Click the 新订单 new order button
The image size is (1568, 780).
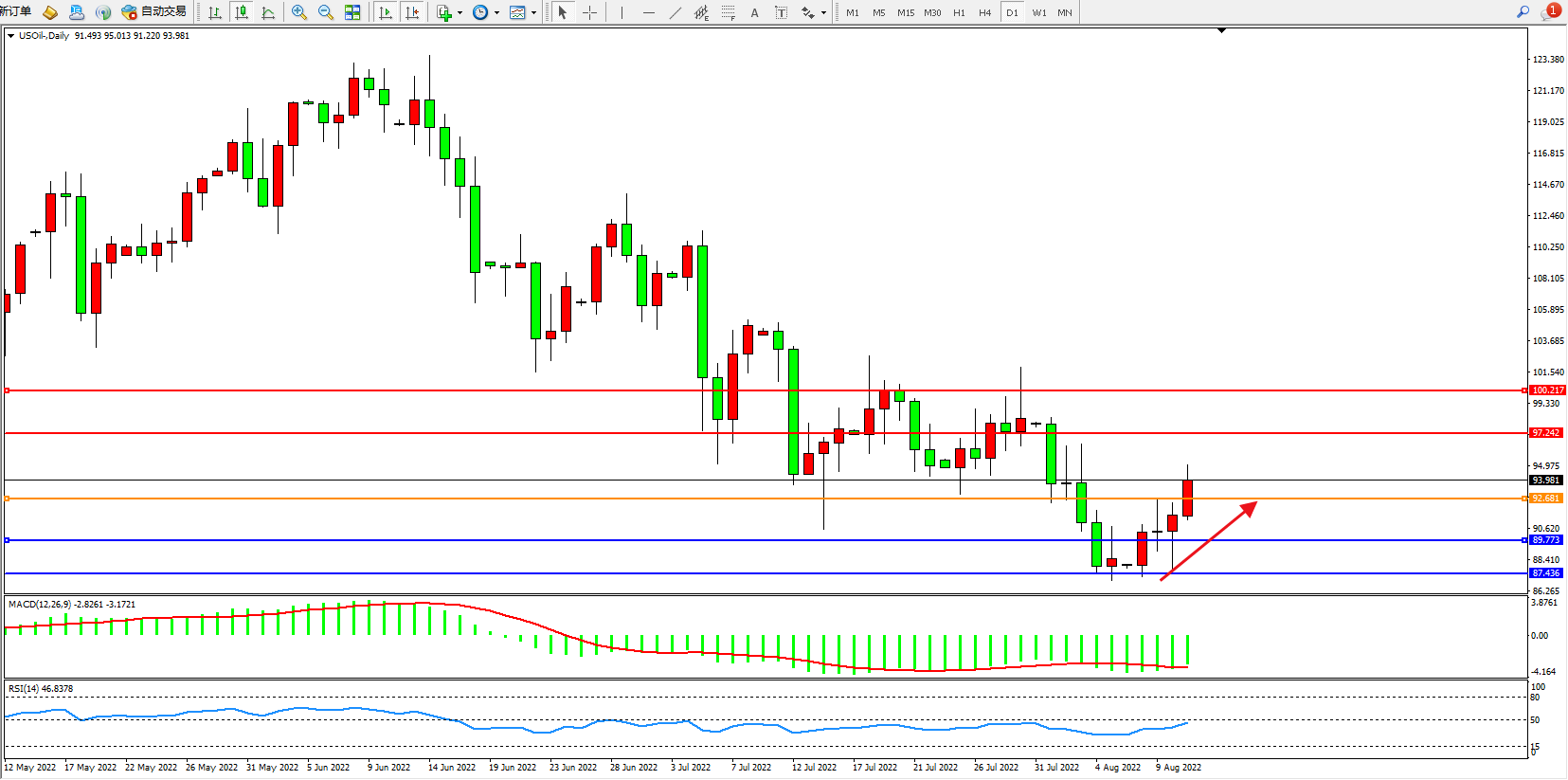click(16, 12)
